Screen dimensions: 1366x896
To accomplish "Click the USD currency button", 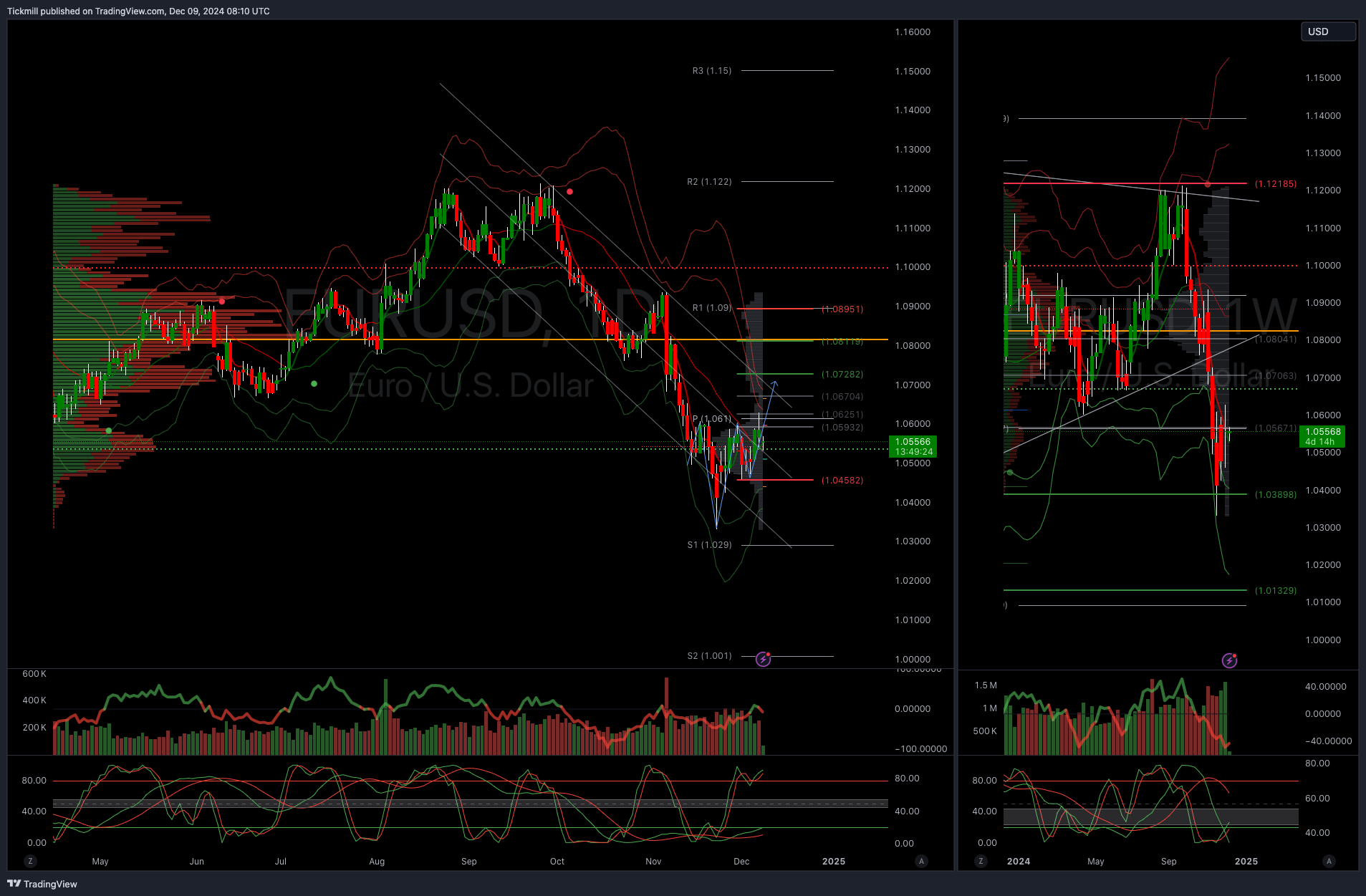I will [x=1328, y=32].
